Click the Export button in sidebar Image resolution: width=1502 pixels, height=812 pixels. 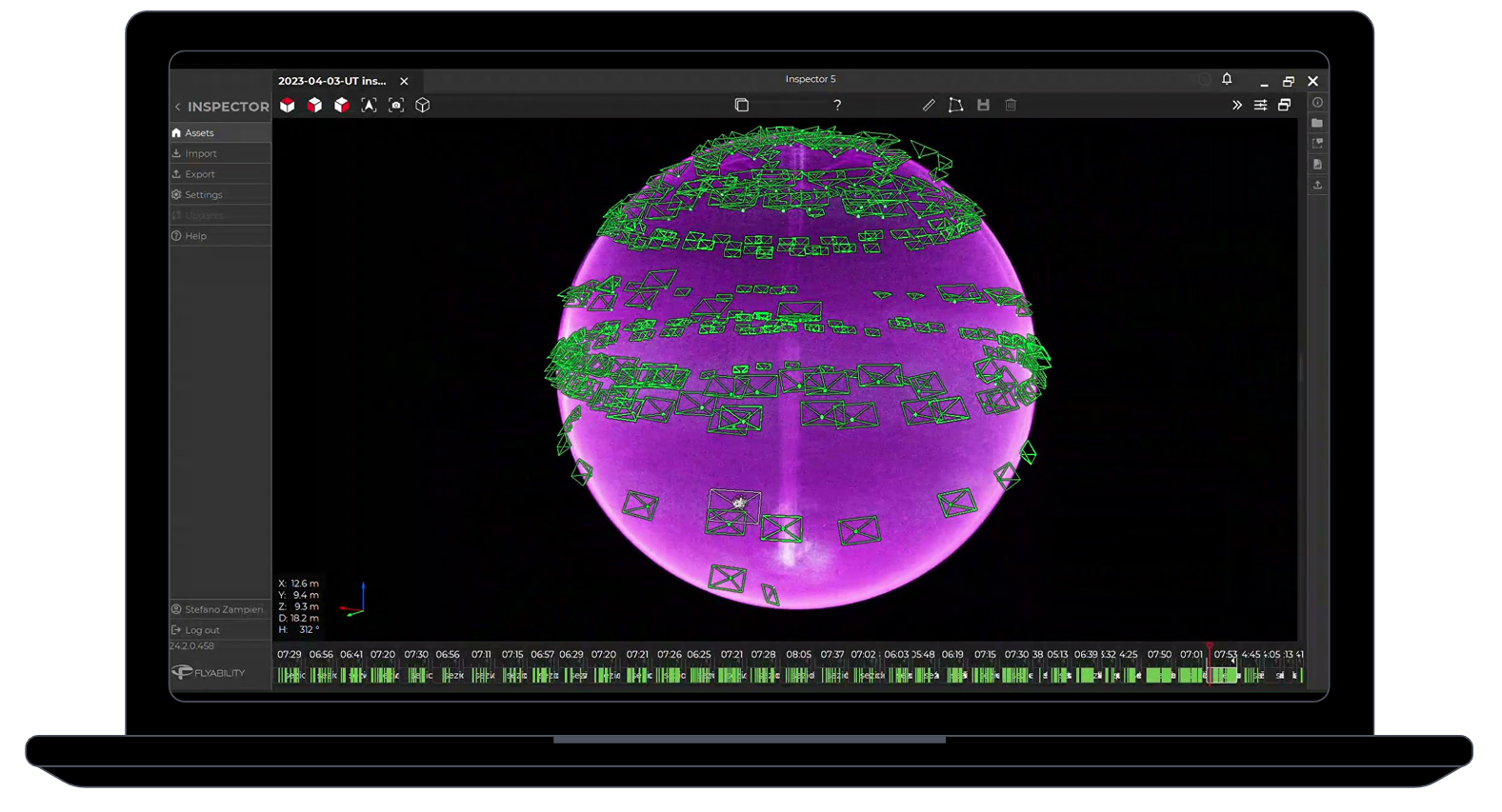[x=199, y=174]
